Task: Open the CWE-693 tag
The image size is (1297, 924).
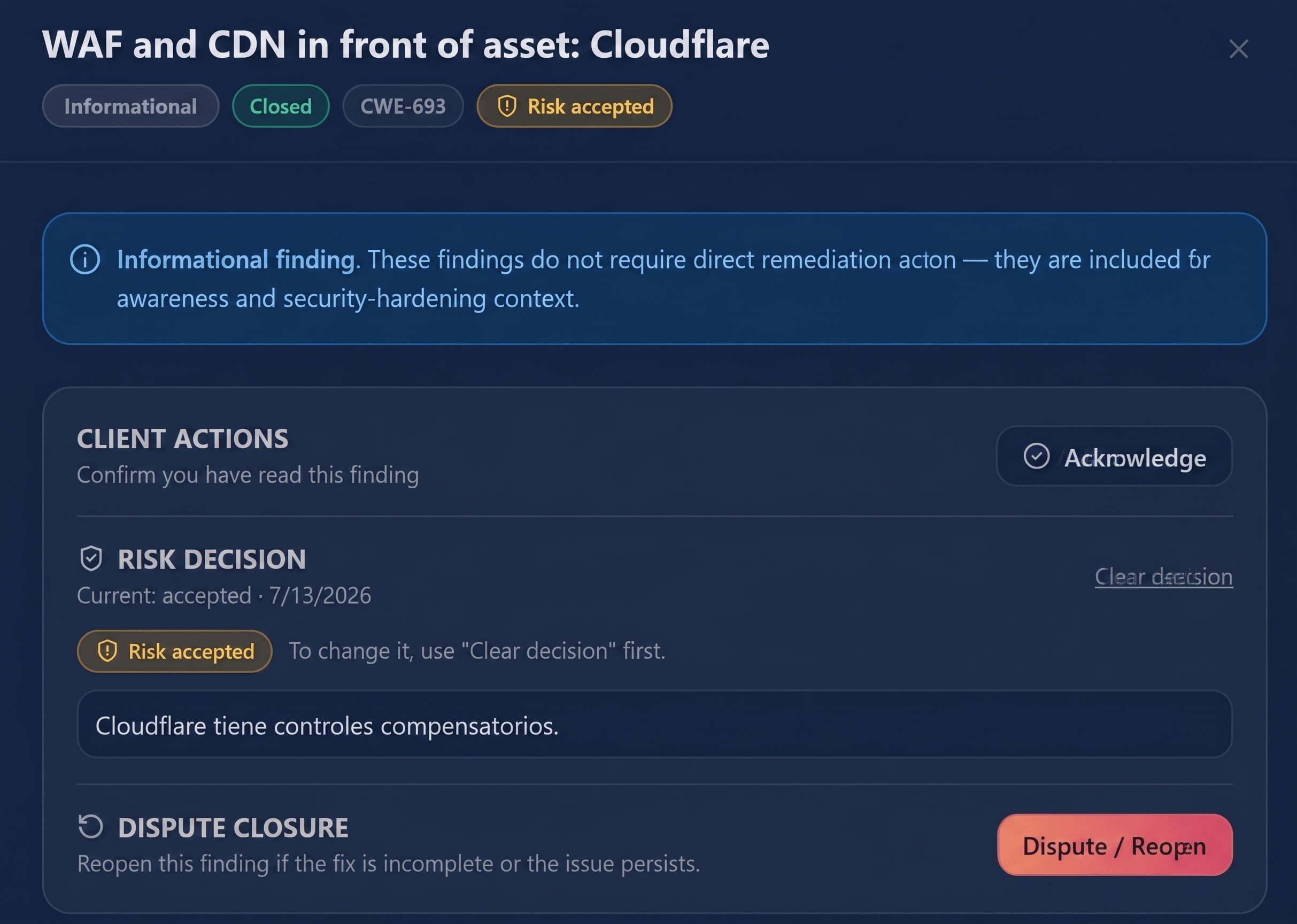Action: click(403, 106)
